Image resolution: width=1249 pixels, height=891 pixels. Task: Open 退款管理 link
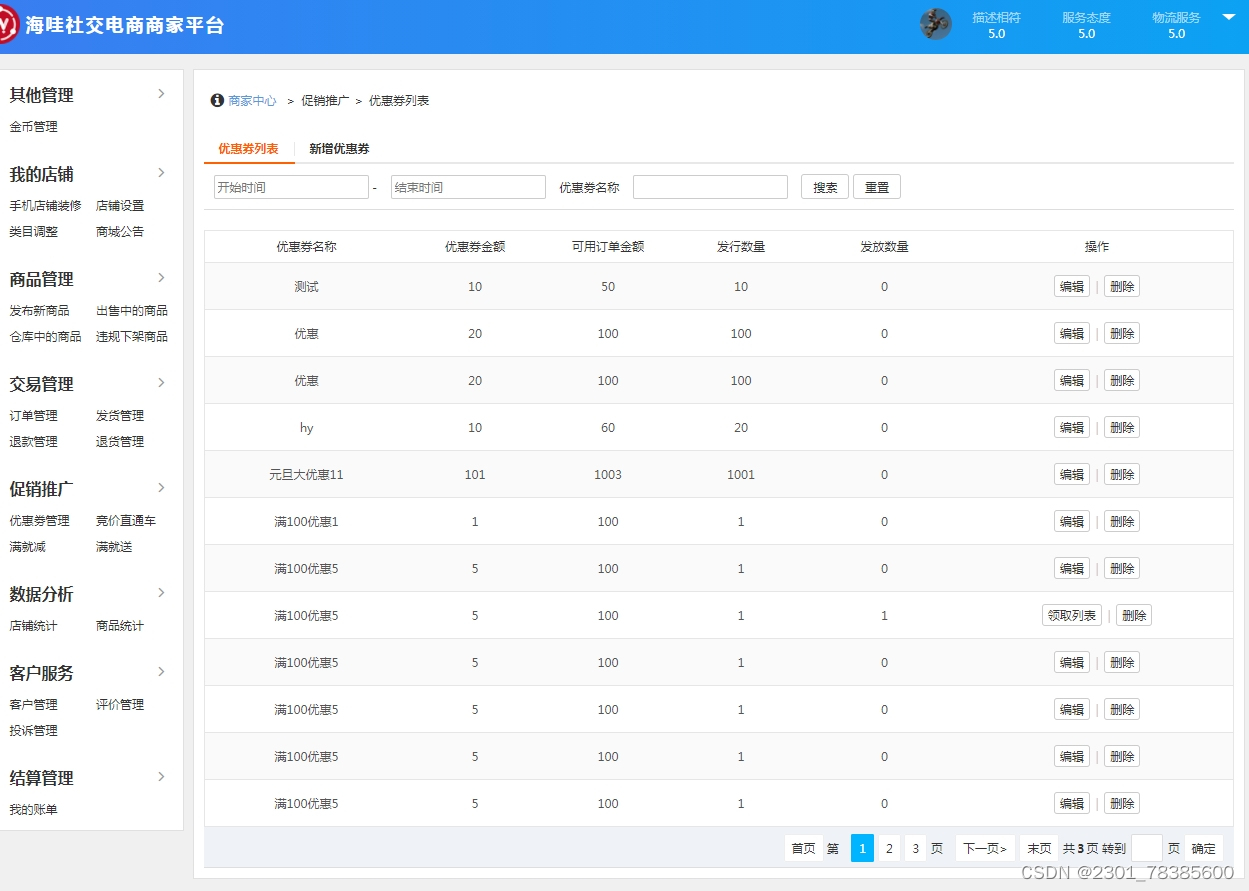click(34, 442)
